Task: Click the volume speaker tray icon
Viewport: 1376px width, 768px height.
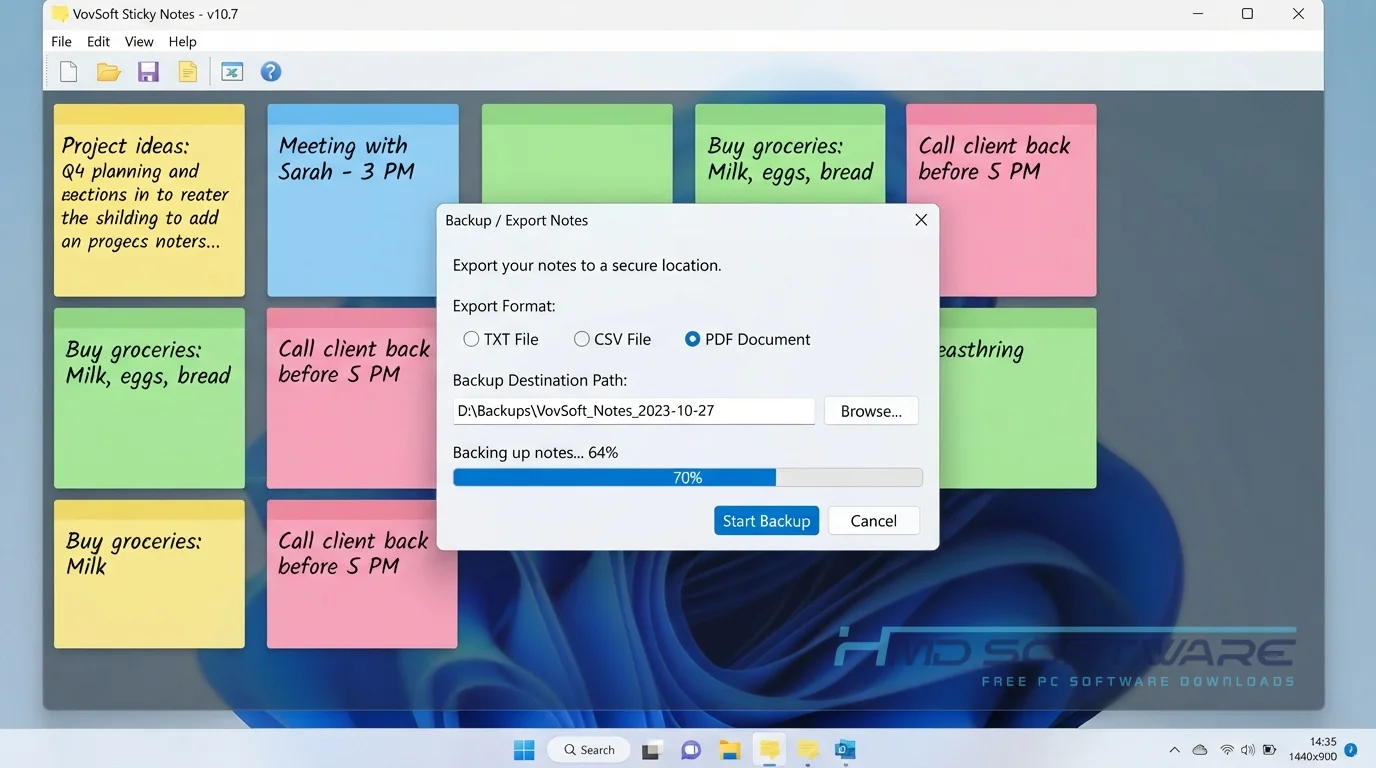Action: [1248, 750]
